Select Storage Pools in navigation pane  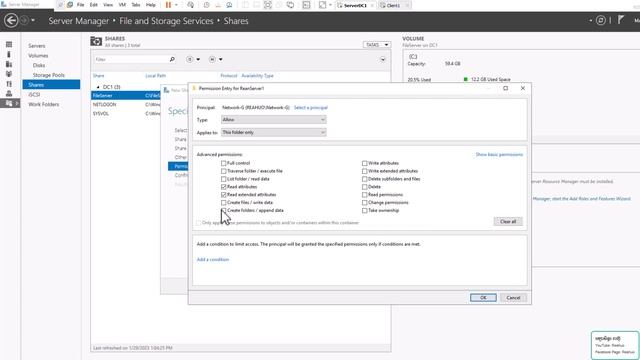pos(49,75)
